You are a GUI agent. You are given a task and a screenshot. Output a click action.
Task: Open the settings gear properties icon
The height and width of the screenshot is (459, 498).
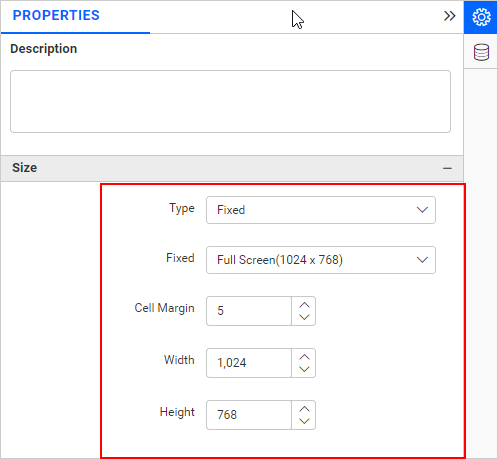tap(481, 17)
